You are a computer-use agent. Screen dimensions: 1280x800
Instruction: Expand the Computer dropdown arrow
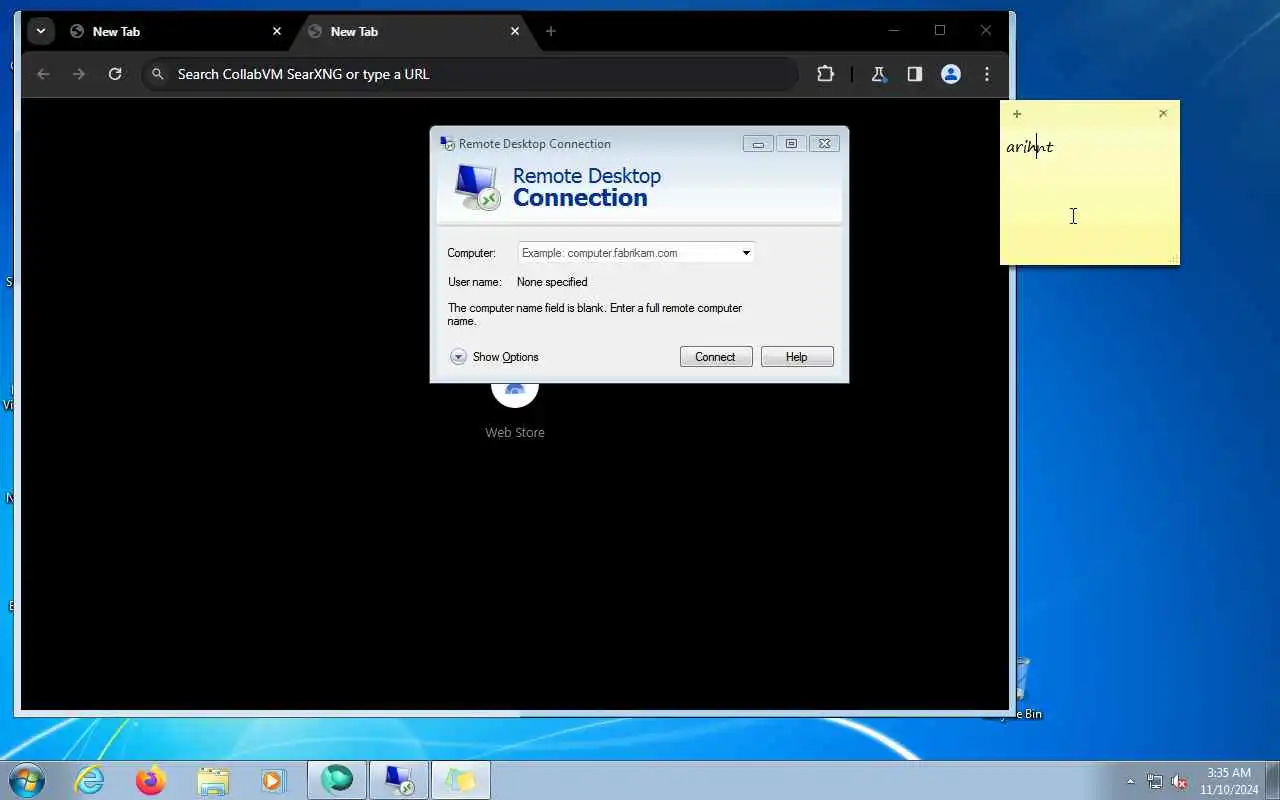(x=746, y=253)
